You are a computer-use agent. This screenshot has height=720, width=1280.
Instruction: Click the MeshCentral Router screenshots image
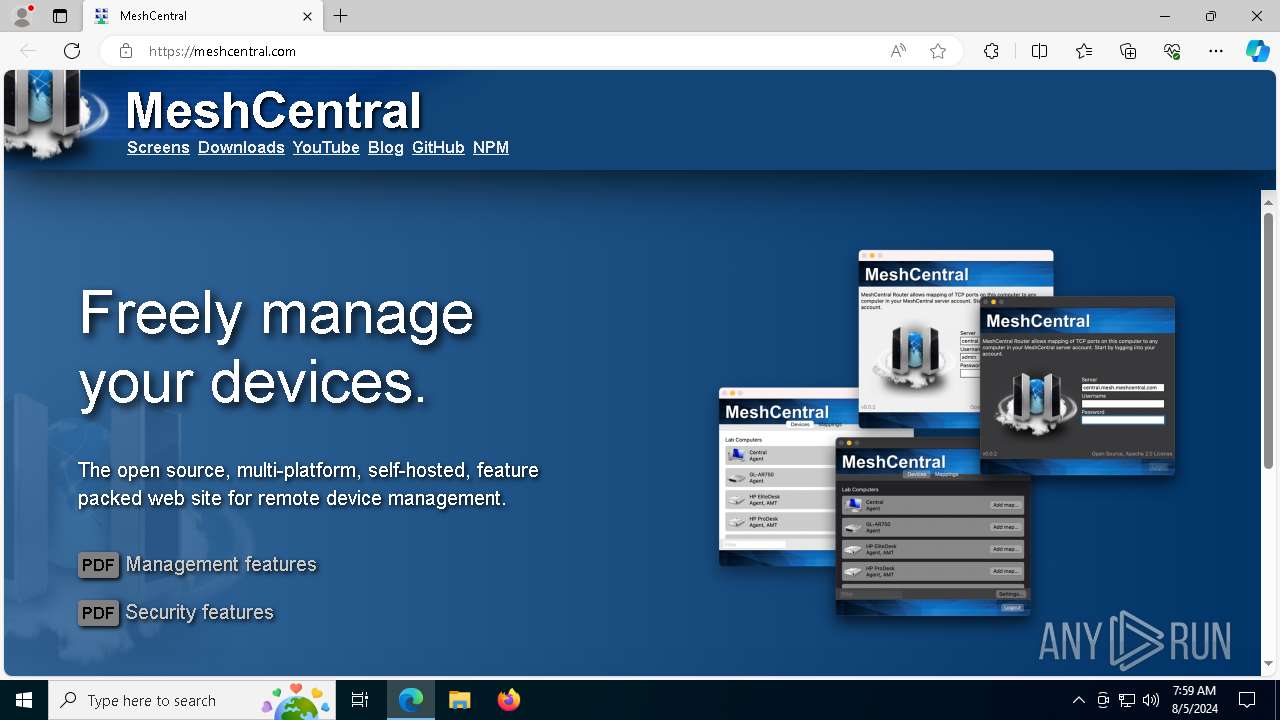pos(946,433)
